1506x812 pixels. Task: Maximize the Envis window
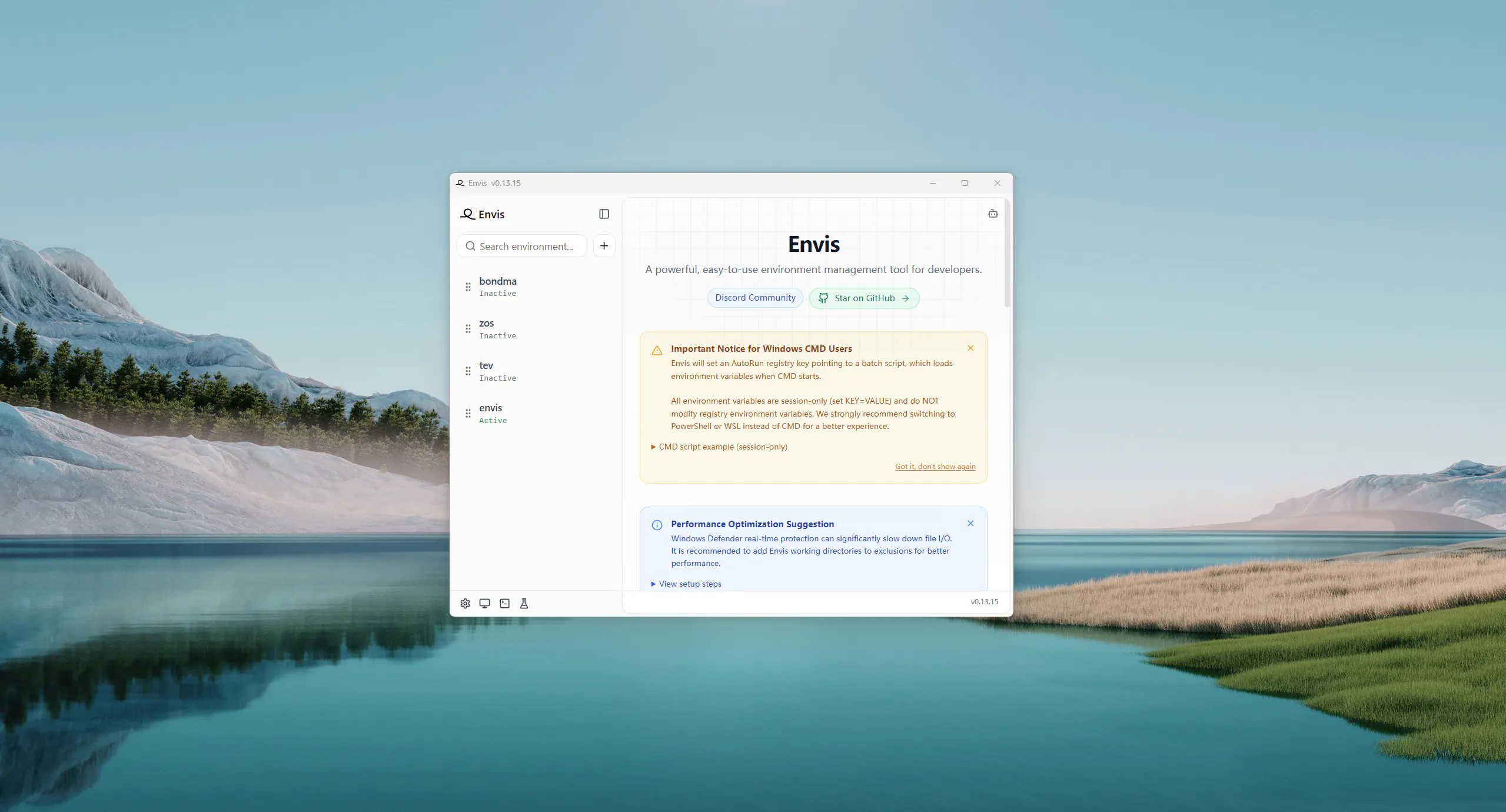[965, 183]
